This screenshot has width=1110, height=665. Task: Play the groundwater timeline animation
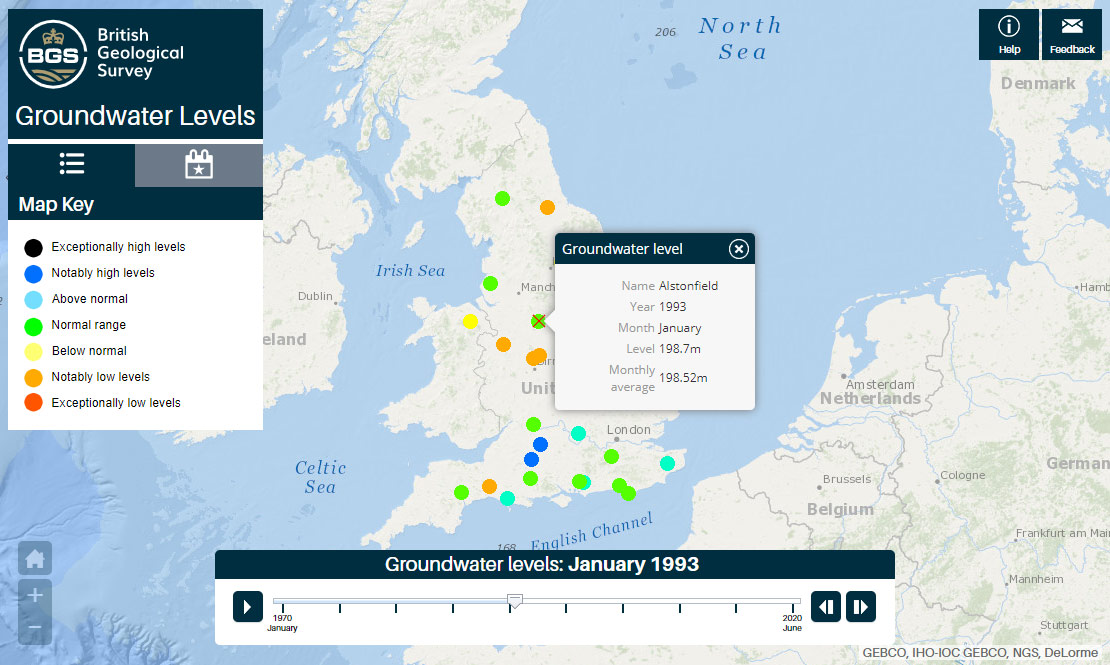[x=248, y=607]
